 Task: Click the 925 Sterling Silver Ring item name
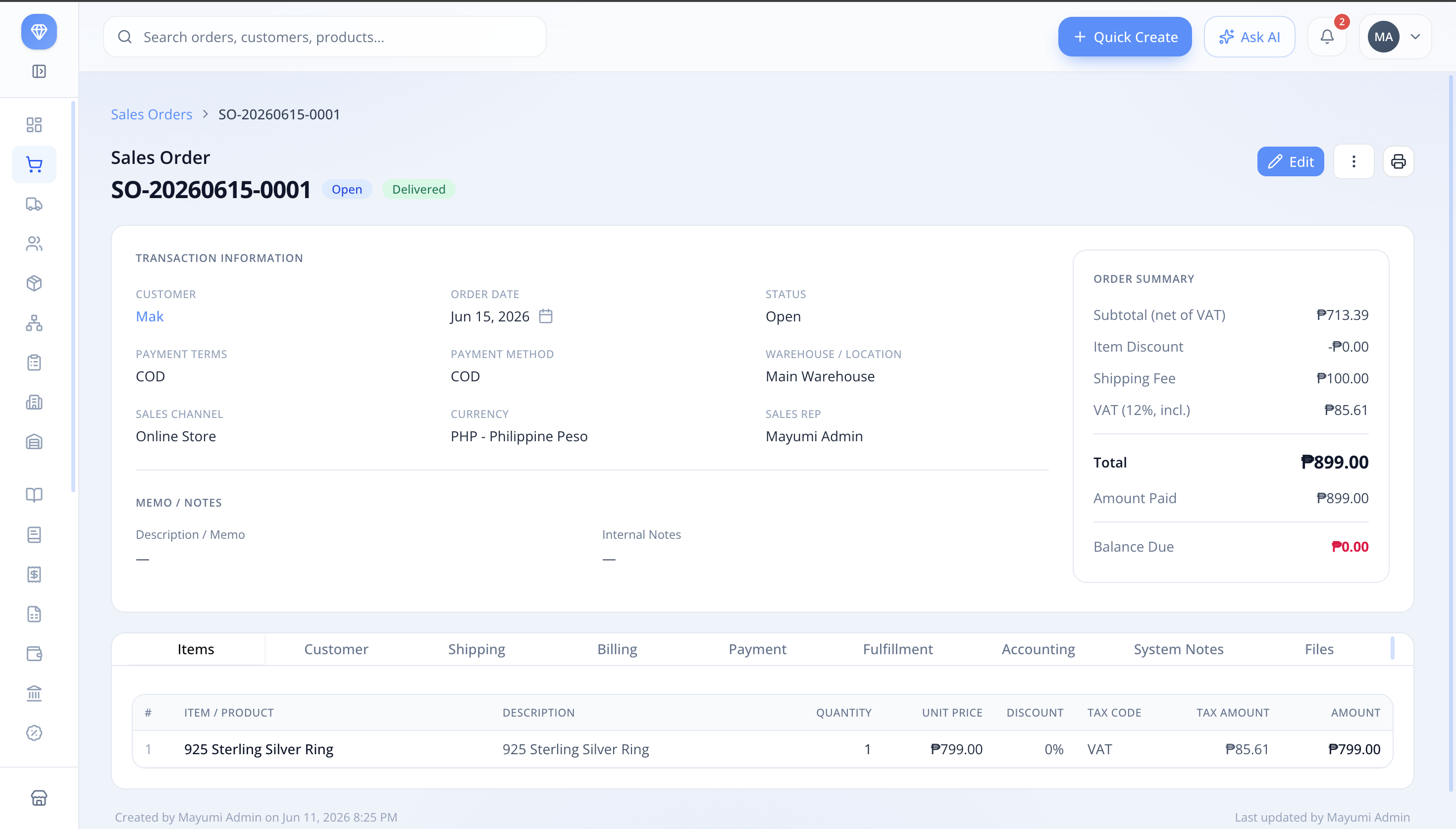(x=259, y=749)
